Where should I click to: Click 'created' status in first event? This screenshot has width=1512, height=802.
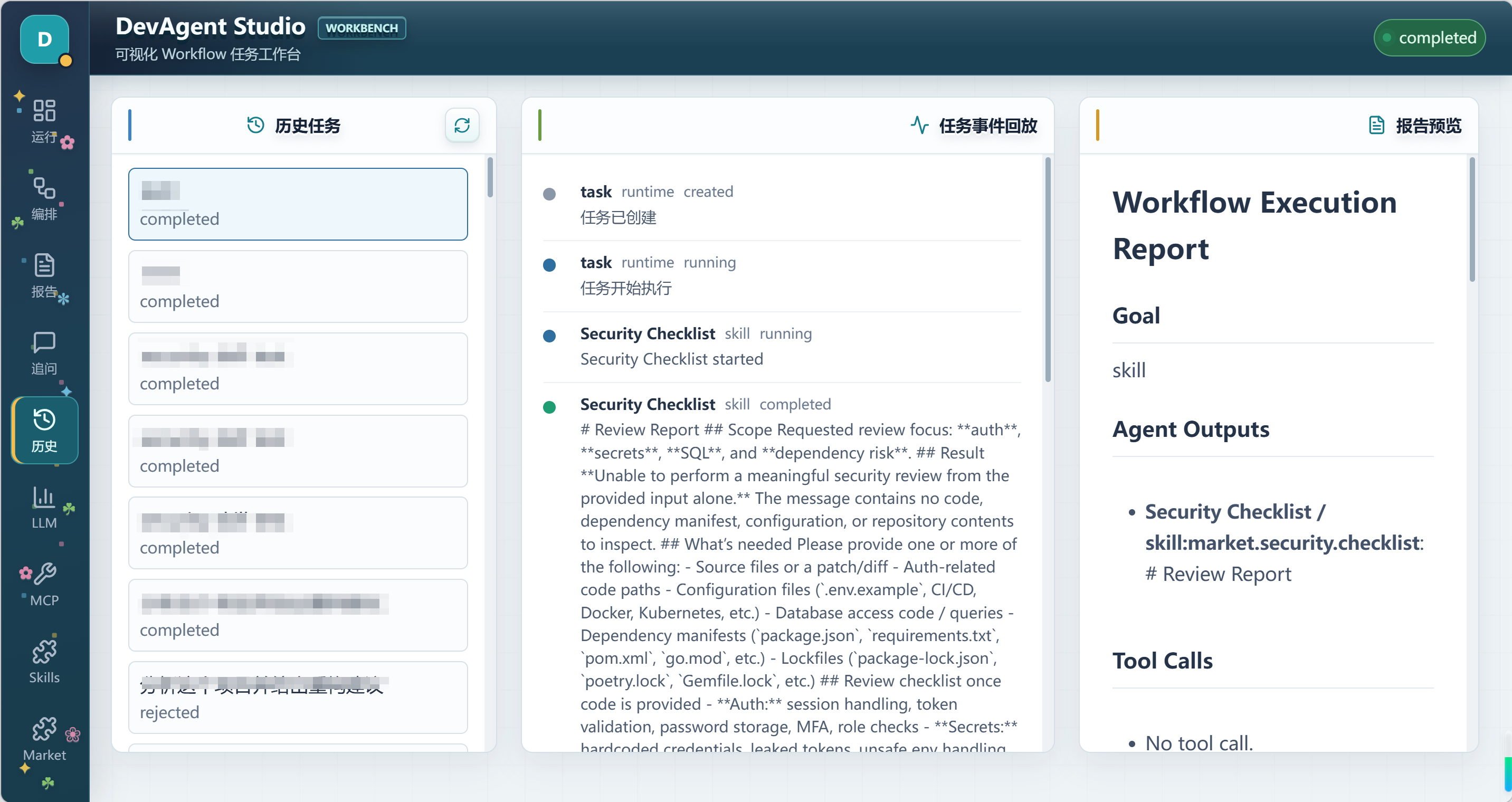[708, 191]
